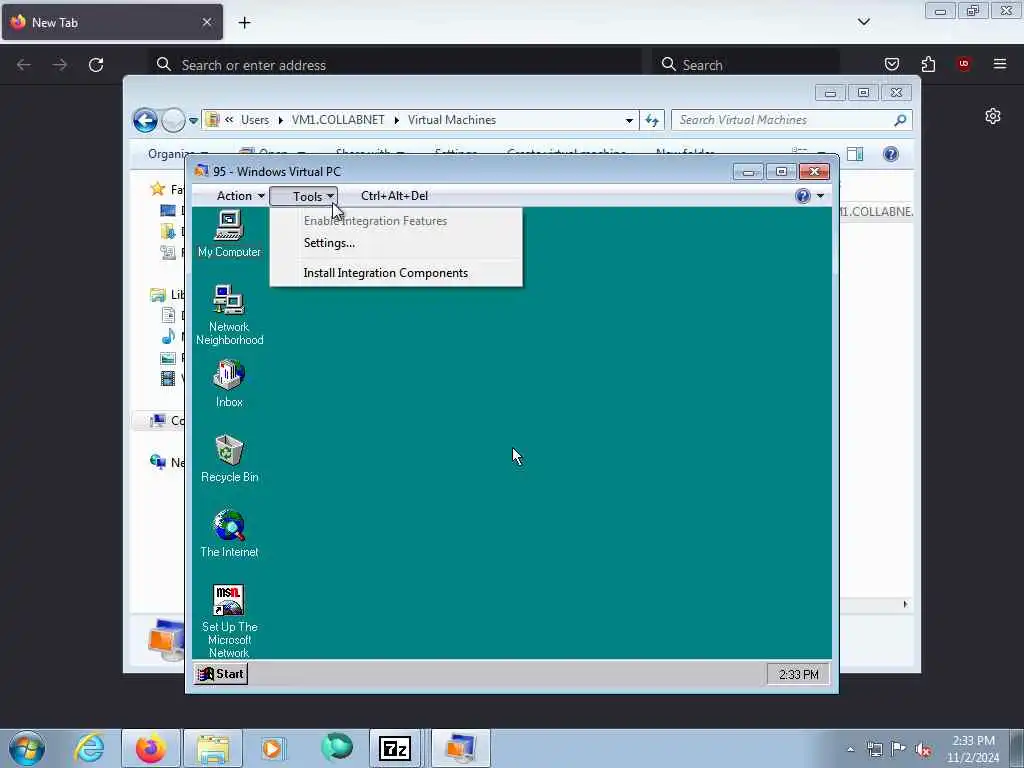Image resolution: width=1024 pixels, height=768 pixels.
Task: Click Explorer forward navigation button
Action: (x=173, y=120)
